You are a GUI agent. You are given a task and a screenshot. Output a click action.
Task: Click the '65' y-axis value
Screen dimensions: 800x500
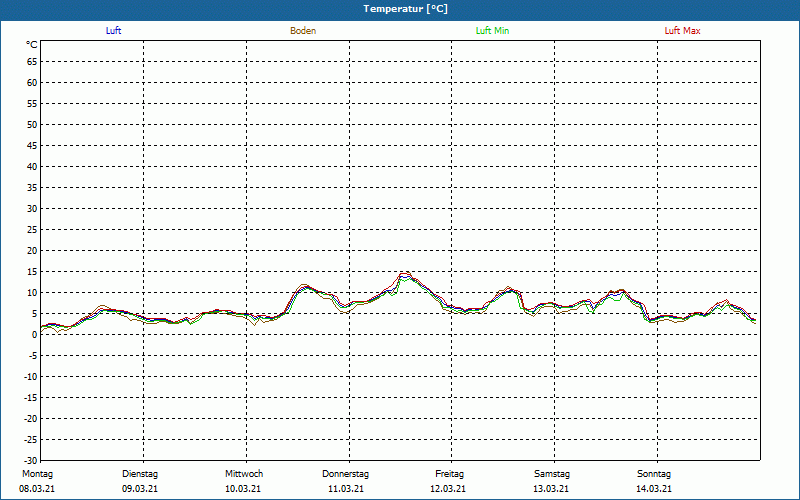tap(32, 62)
